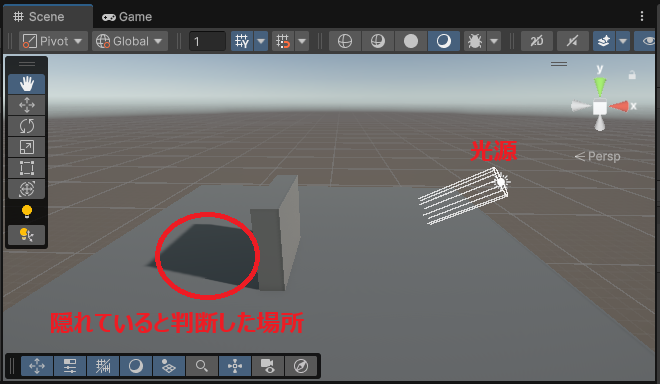Click the Persp projection label

(x=597, y=156)
